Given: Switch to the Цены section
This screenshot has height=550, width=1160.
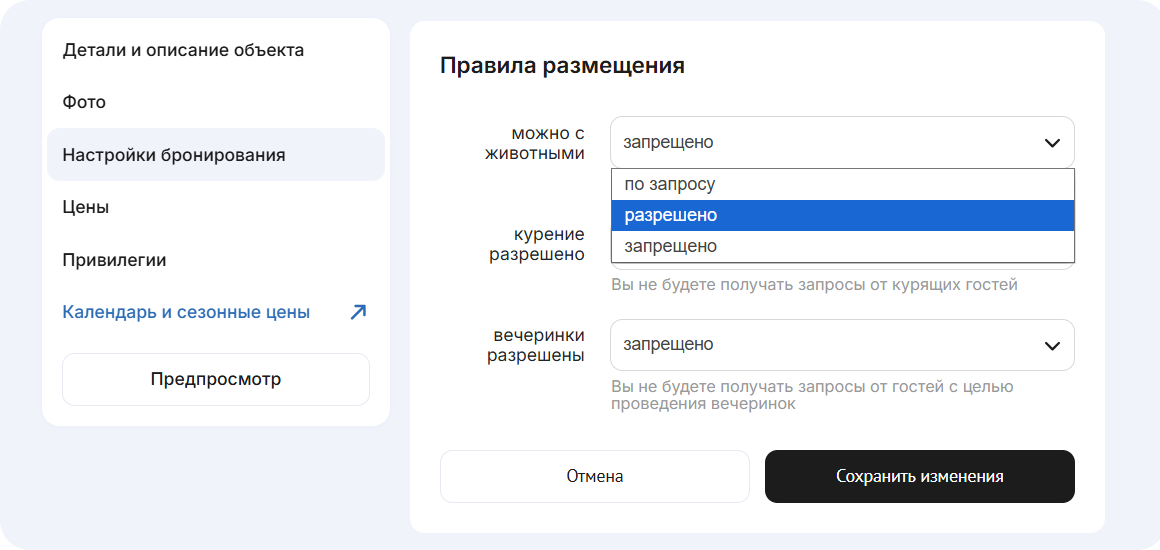Looking at the screenshot, I should [86, 207].
